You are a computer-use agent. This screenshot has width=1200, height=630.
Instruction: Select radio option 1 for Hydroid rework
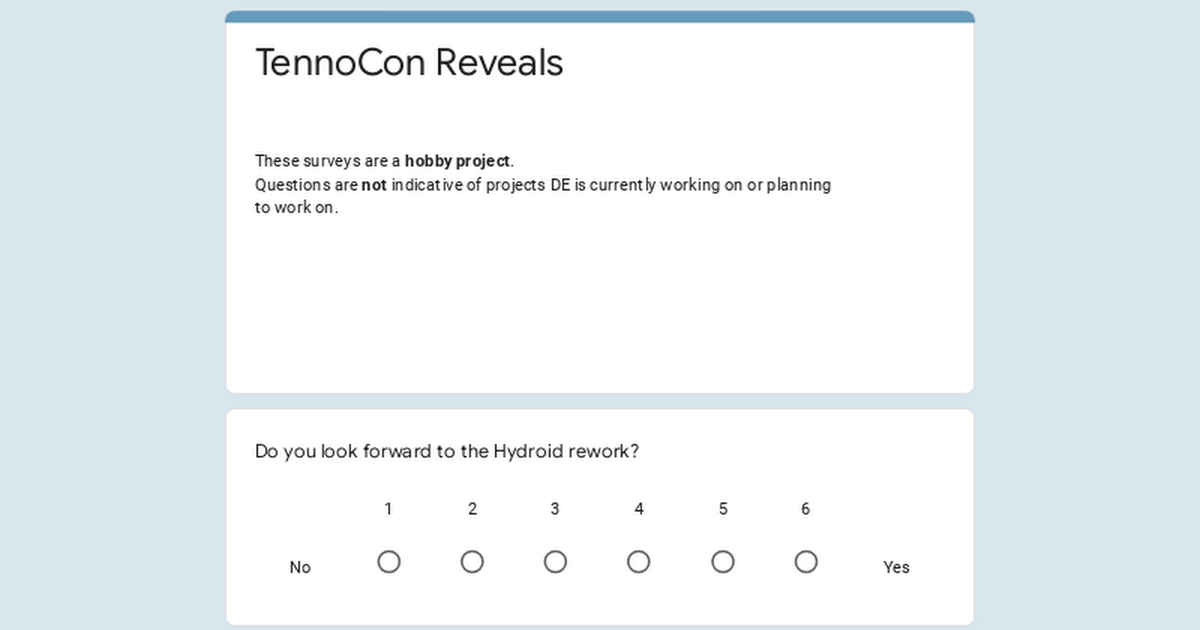coord(389,562)
